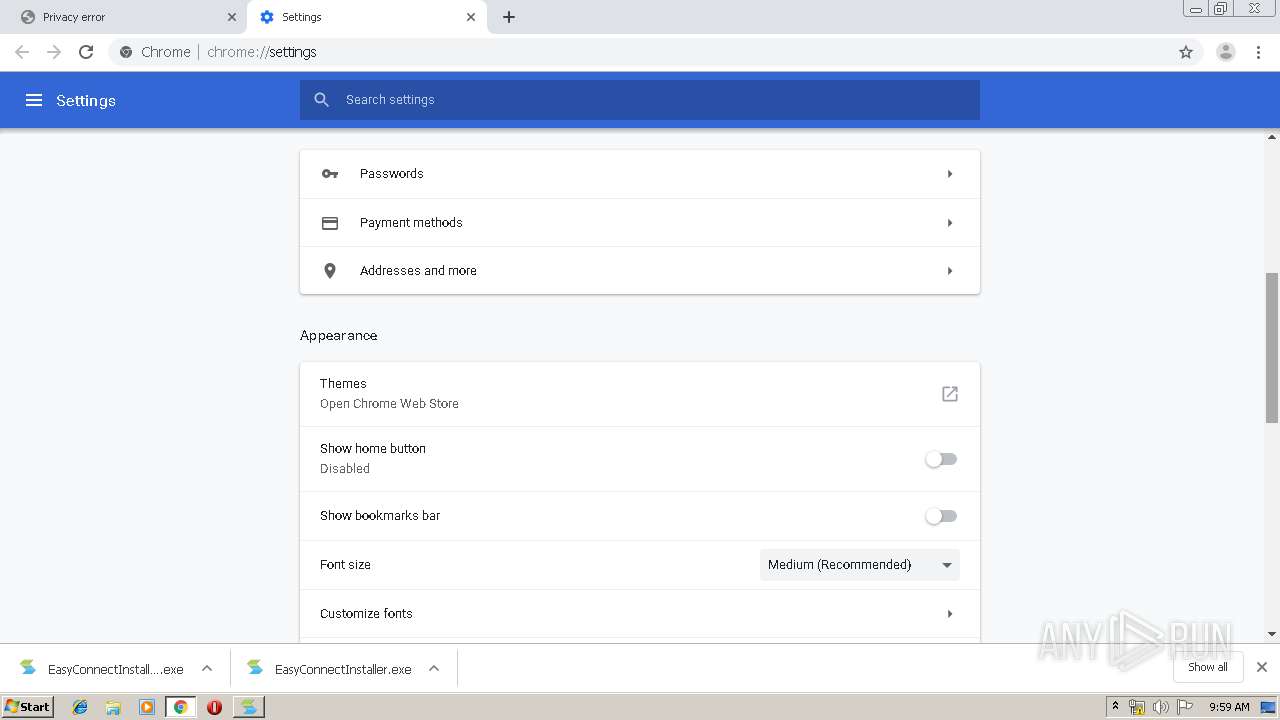Open file explorer folder from taskbar
The width and height of the screenshot is (1280, 720).
tap(113, 707)
